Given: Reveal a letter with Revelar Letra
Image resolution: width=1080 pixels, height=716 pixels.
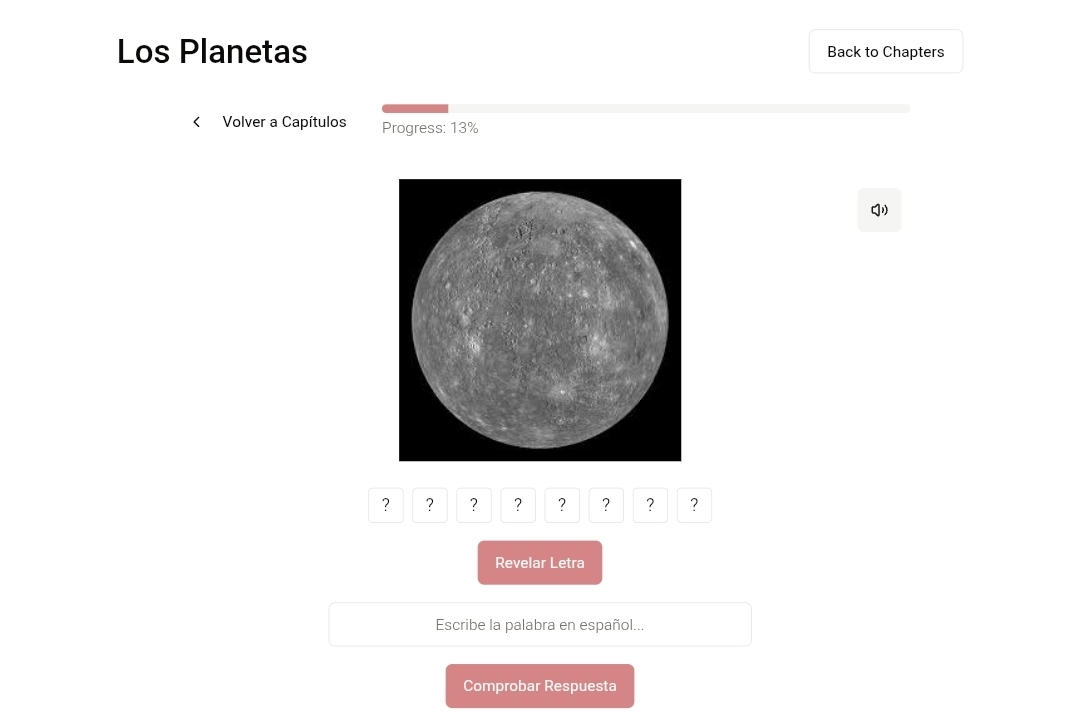Looking at the screenshot, I should click(x=539, y=562).
